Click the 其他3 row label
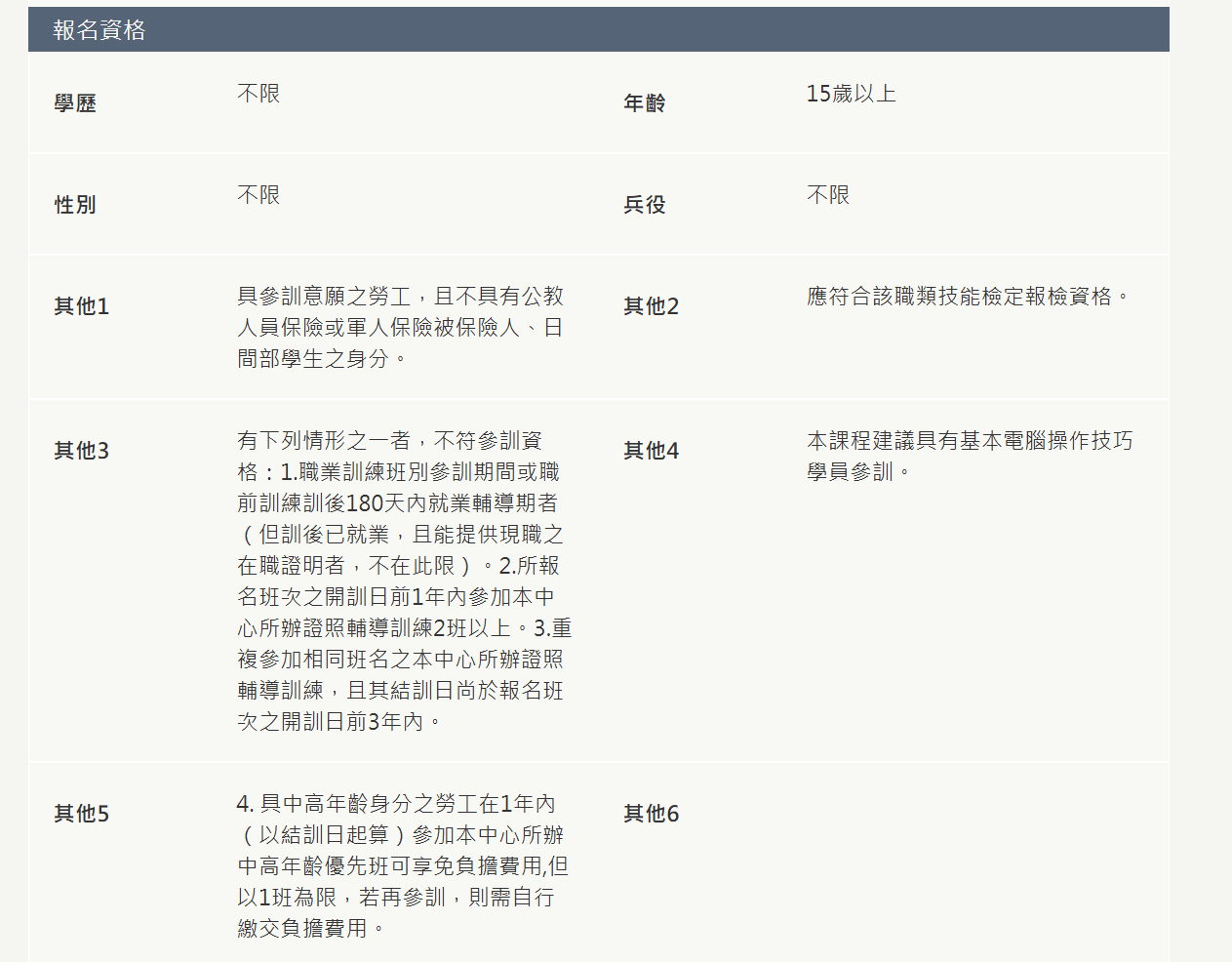The image size is (1232, 962). click(81, 451)
